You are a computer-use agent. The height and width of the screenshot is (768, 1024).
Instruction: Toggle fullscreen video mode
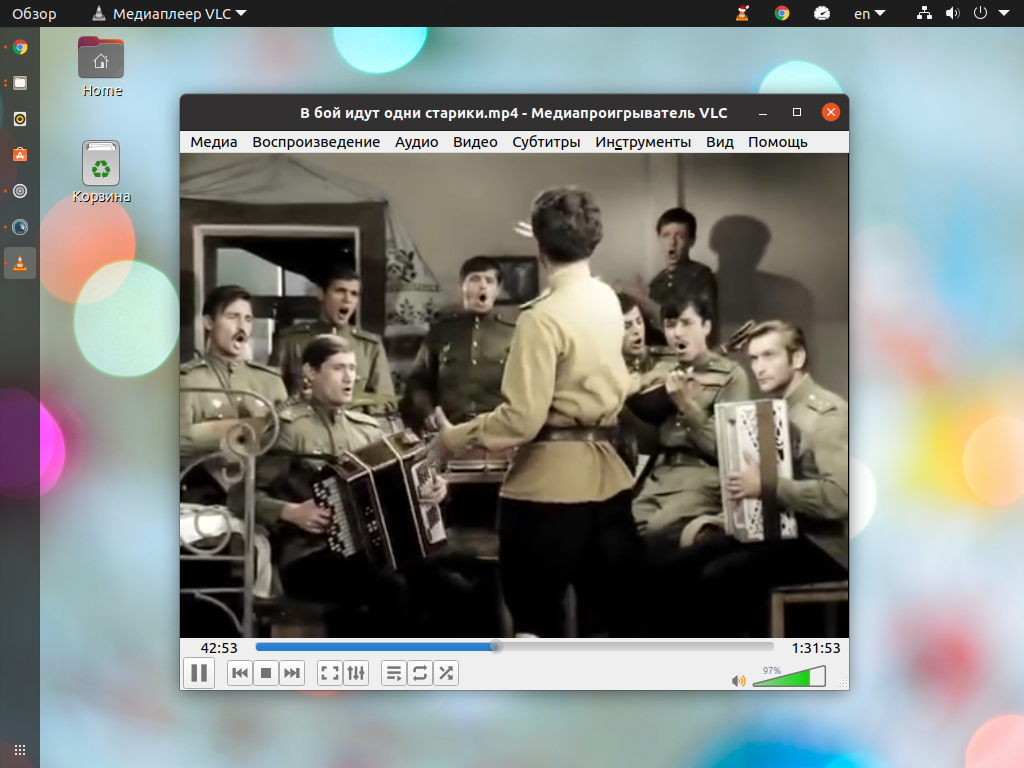click(x=330, y=673)
